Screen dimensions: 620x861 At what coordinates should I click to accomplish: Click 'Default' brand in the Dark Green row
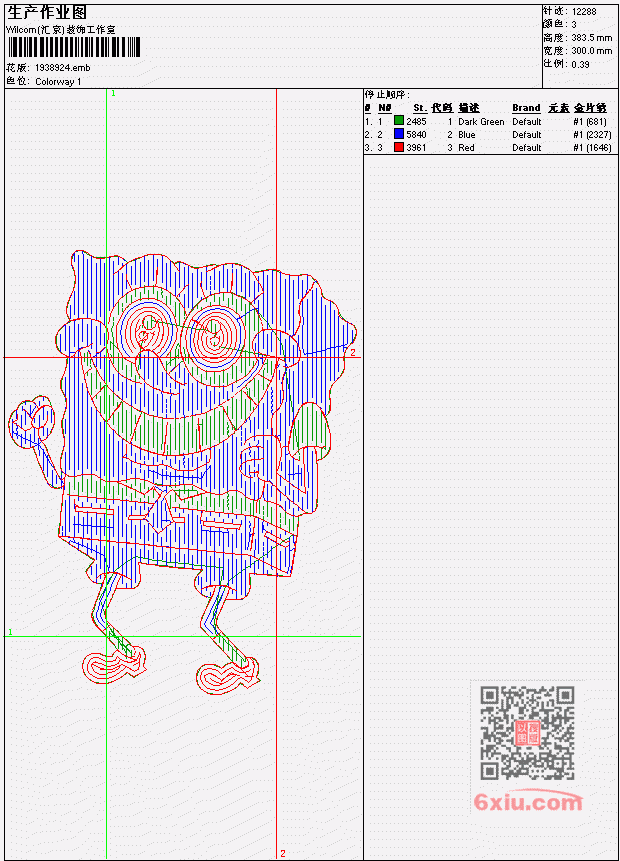click(x=527, y=122)
